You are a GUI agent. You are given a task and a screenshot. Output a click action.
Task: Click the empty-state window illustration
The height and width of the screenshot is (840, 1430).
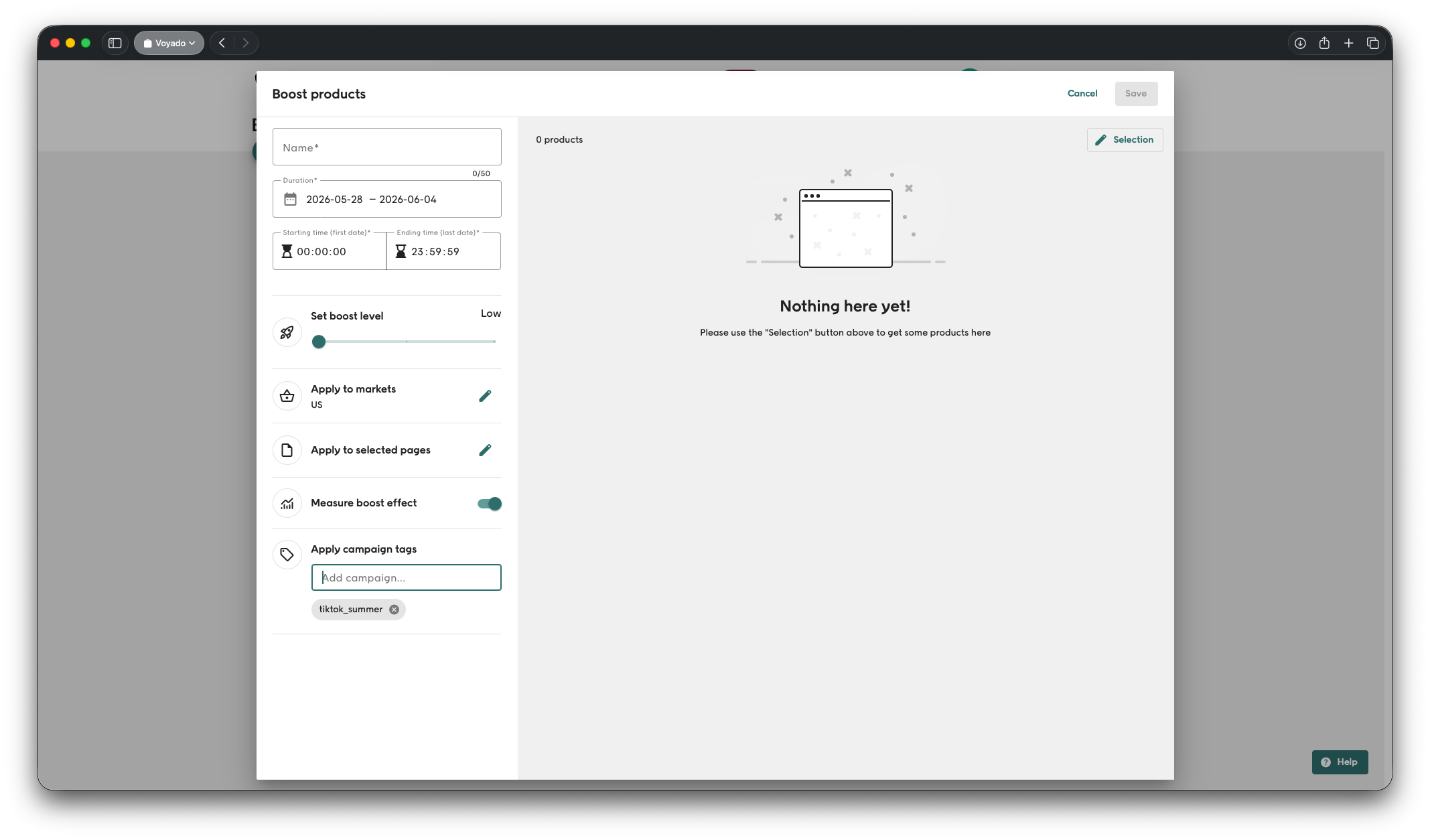click(x=845, y=228)
